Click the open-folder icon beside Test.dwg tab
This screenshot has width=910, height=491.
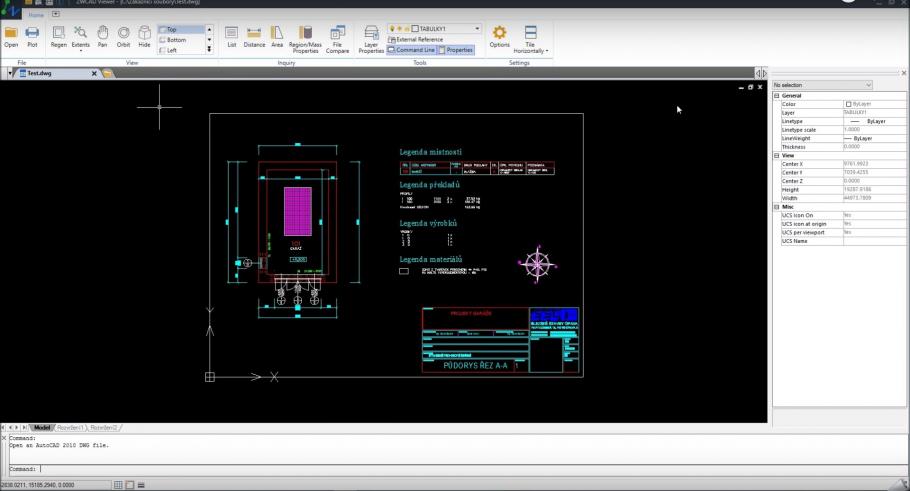tap(107, 73)
